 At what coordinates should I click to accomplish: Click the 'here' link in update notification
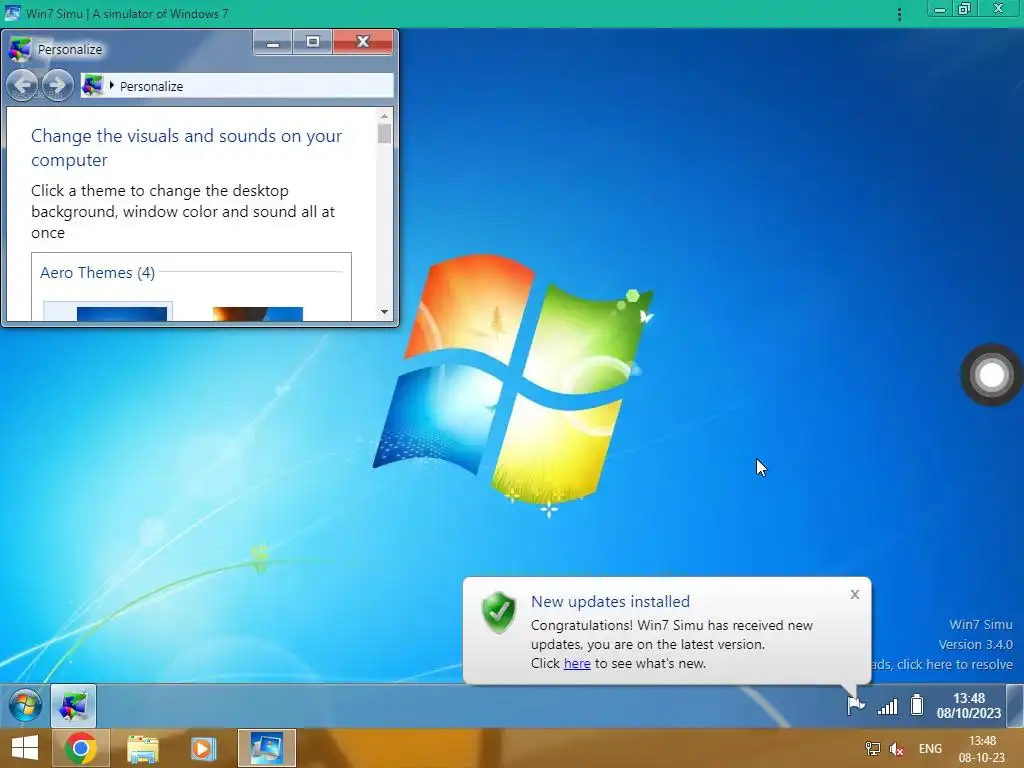(x=577, y=664)
